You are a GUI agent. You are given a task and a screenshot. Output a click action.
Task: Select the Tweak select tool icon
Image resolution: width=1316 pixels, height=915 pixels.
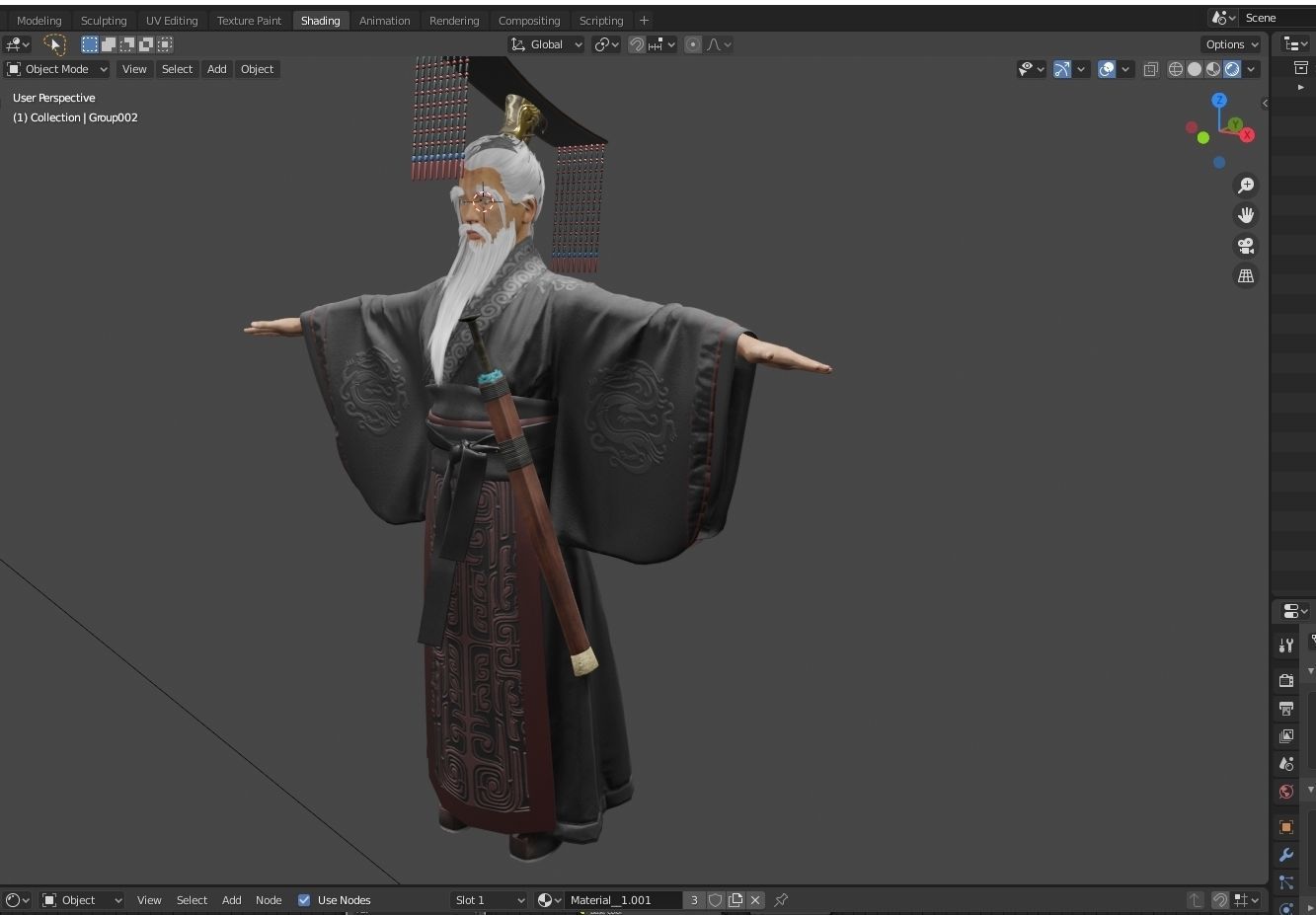coord(54,44)
